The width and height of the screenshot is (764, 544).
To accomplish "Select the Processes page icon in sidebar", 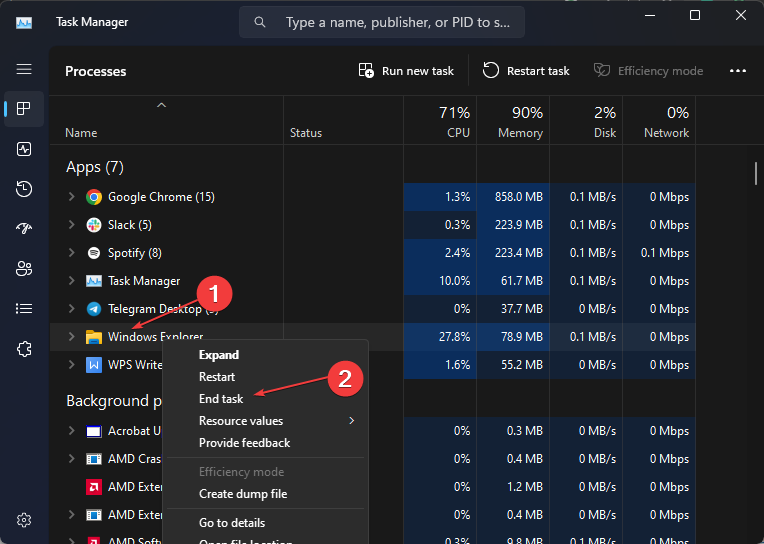I will (24, 108).
